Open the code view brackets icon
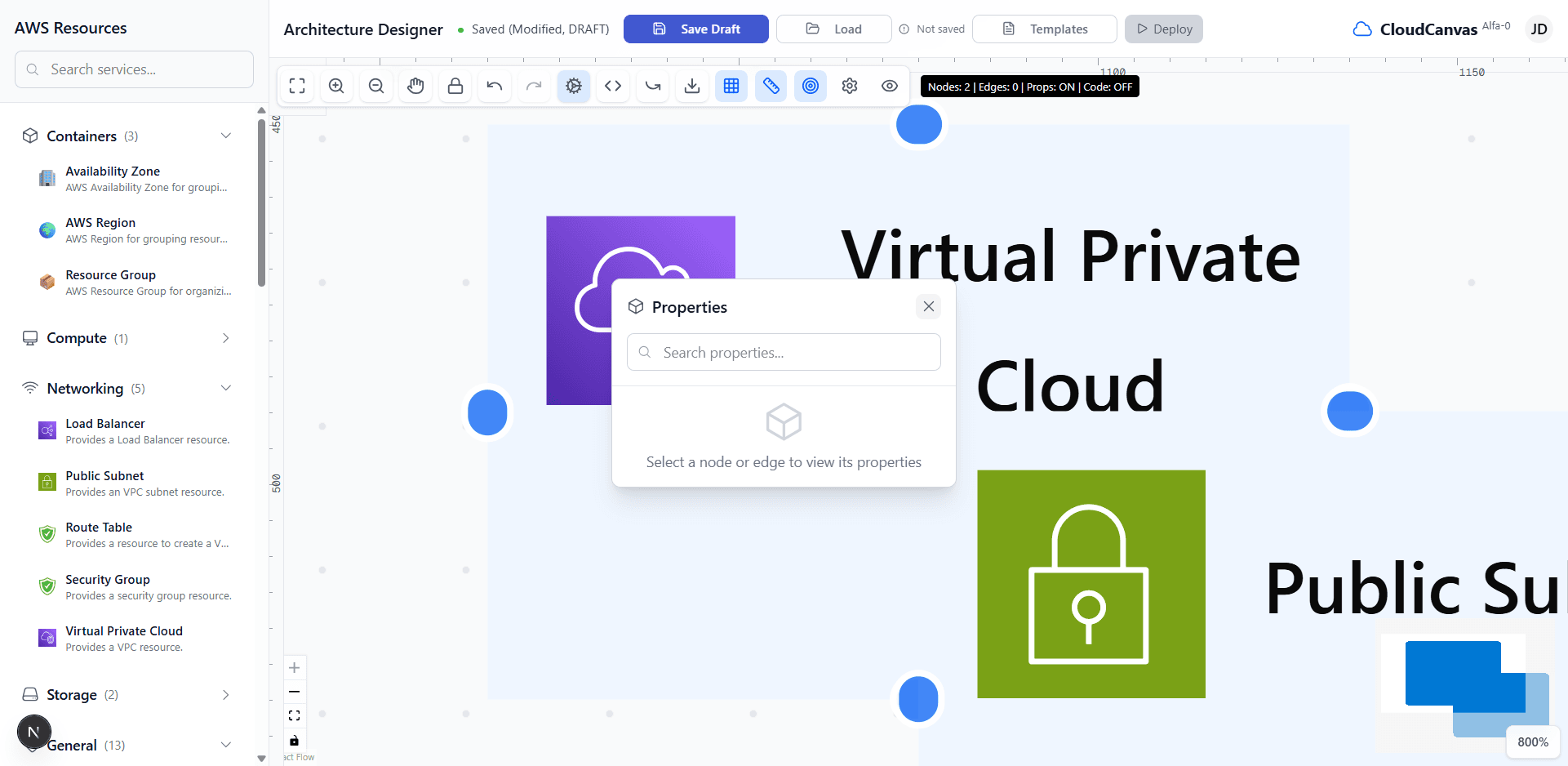Image resolution: width=1568 pixels, height=766 pixels. point(613,86)
